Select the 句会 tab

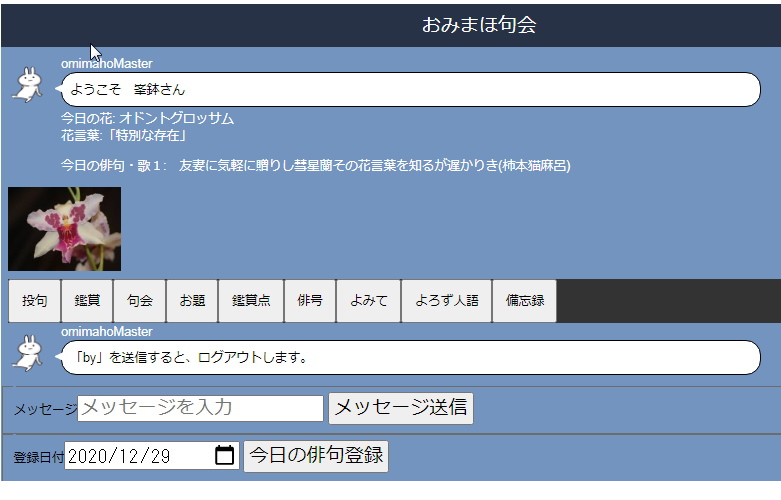[x=140, y=301]
